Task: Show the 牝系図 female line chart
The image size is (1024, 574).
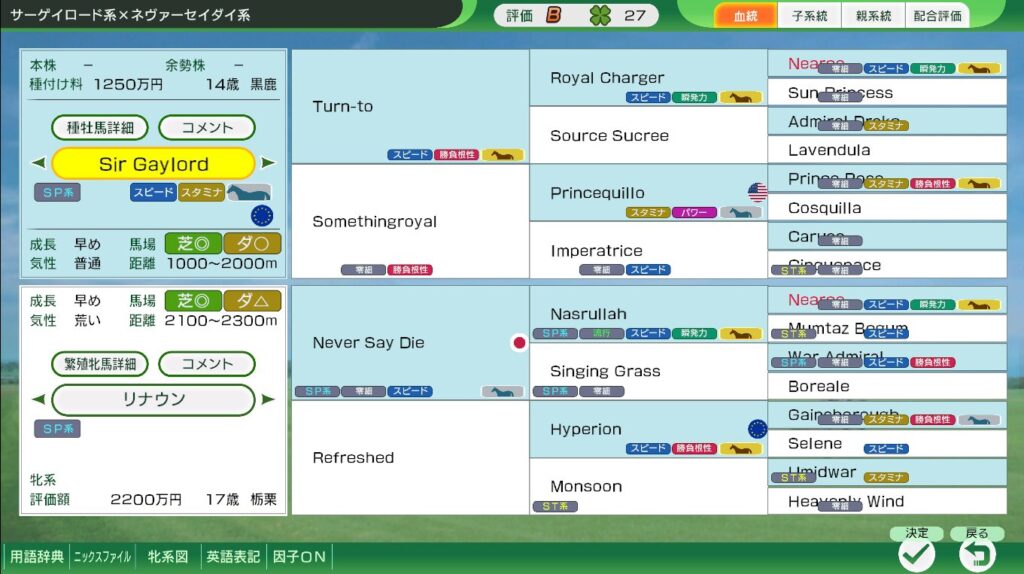Action: pyautogui.click(x=167, y=557)
